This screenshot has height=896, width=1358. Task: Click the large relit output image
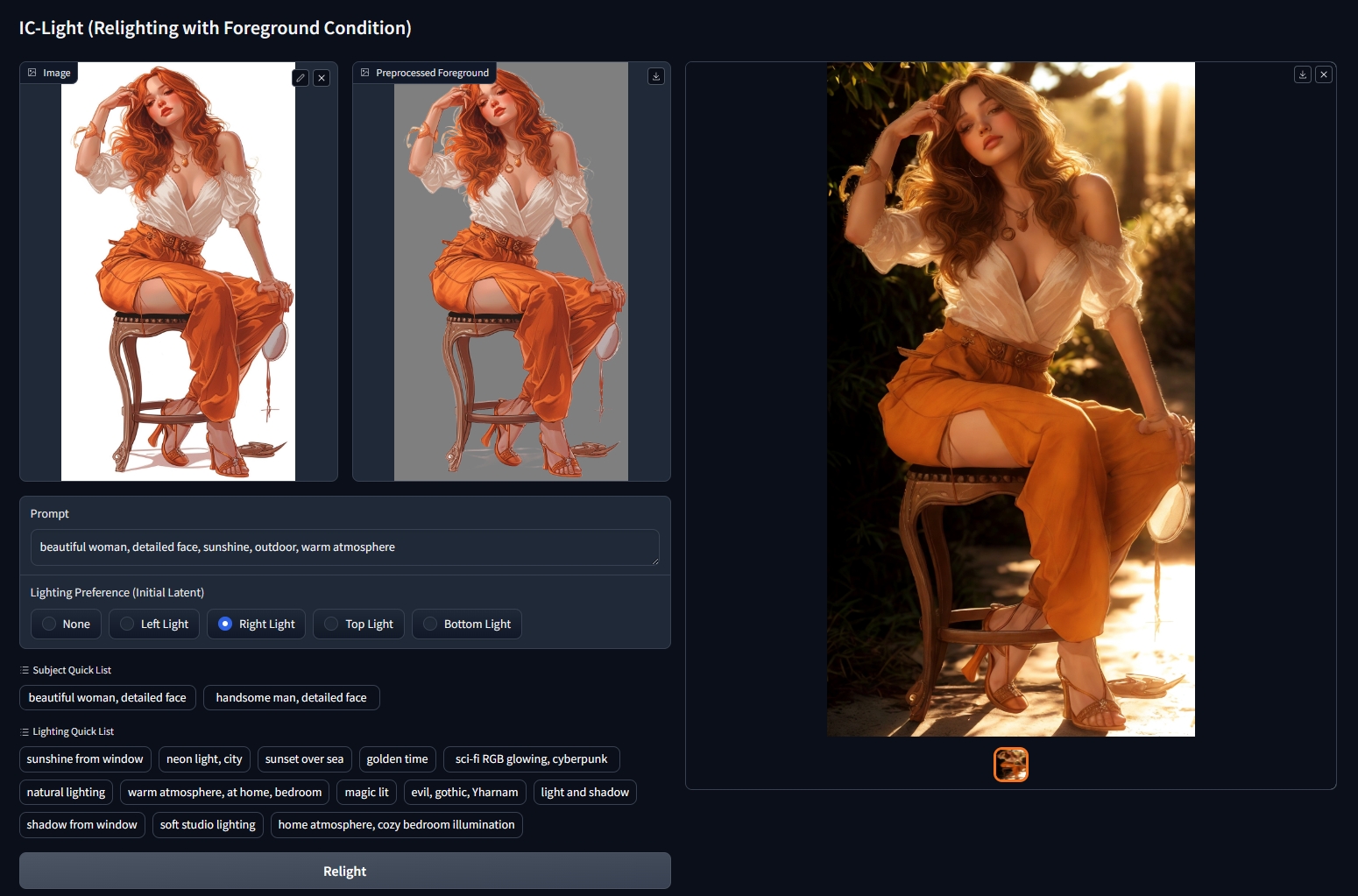tap(1010, 399)
